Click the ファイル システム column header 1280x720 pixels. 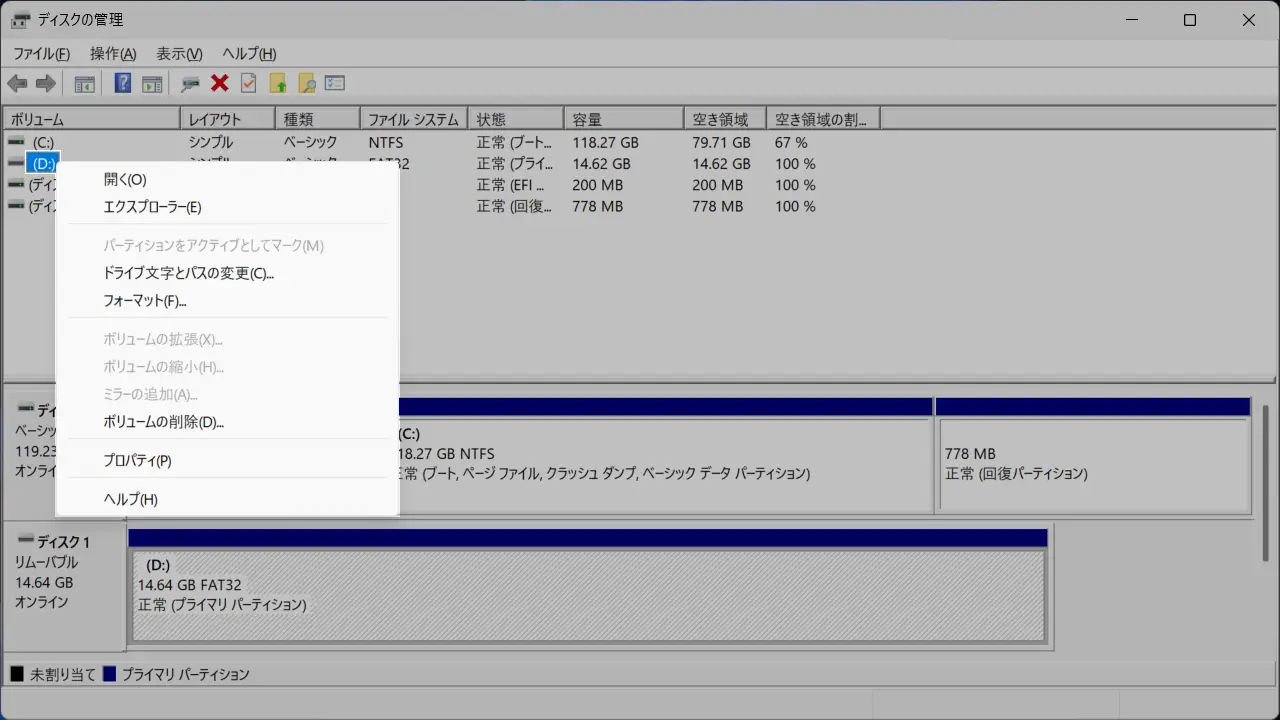(413, 120)
